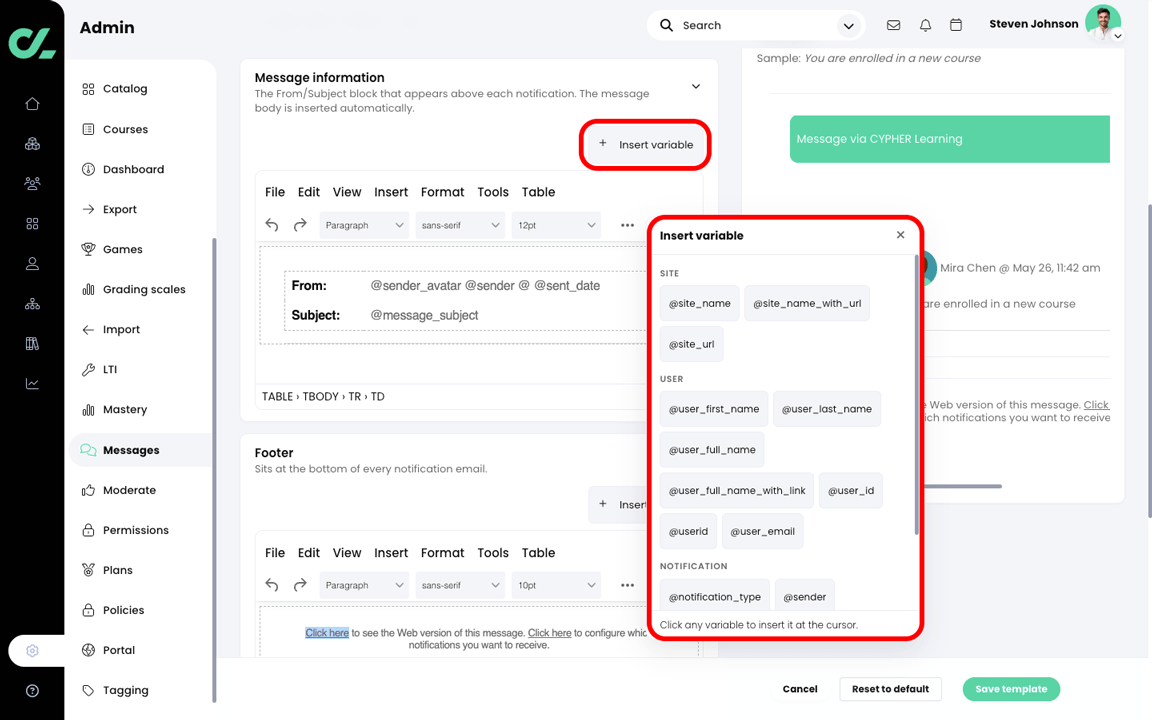
Task: Open the admin gear icon in left rail
Action: [x=32, y=651]
